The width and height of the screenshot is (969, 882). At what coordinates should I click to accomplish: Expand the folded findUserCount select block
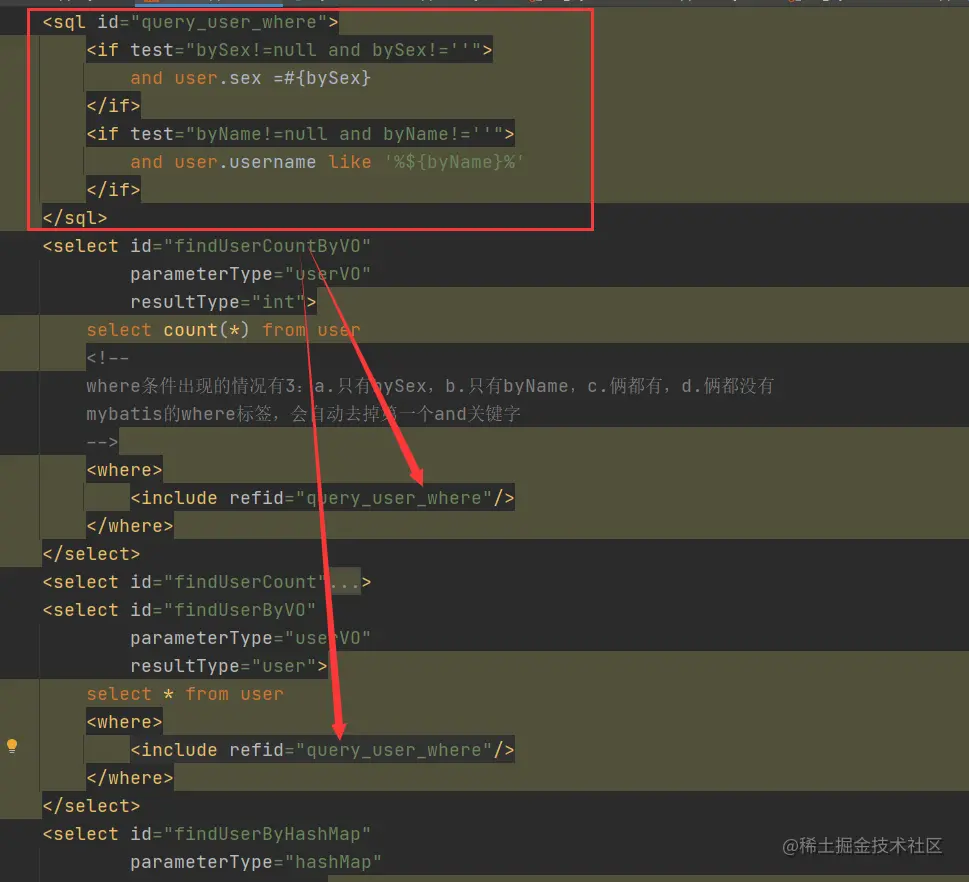click(344, 582)
